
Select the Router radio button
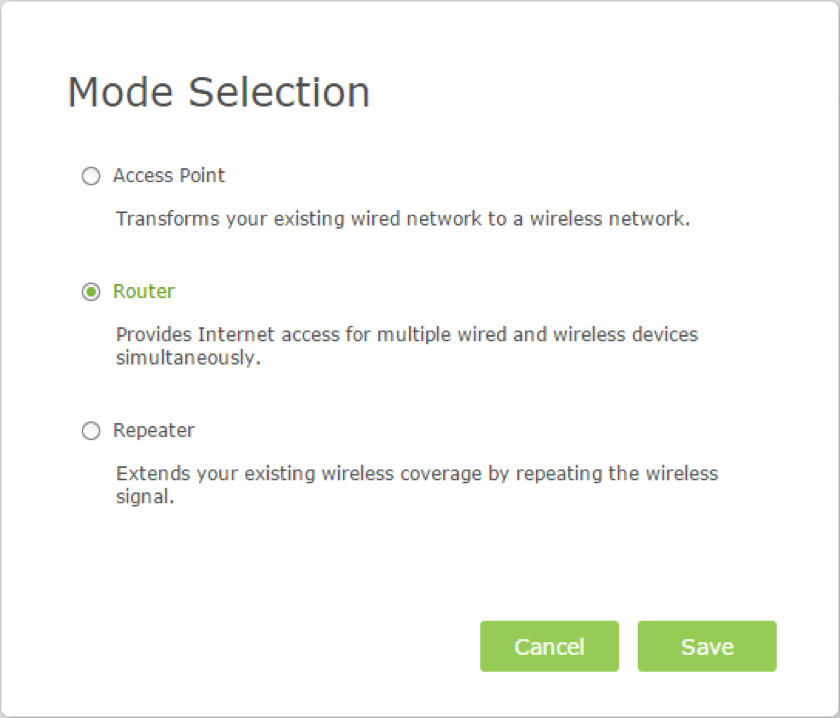[91, 292]
